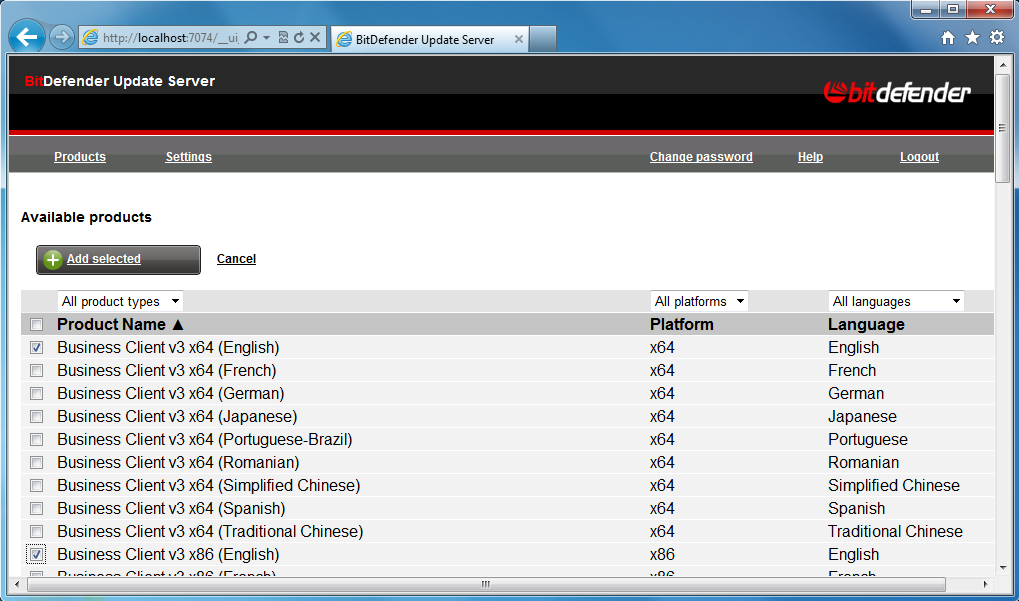Click the search magnifier in address bar
1019x601 pixels.
click(251, 38)
